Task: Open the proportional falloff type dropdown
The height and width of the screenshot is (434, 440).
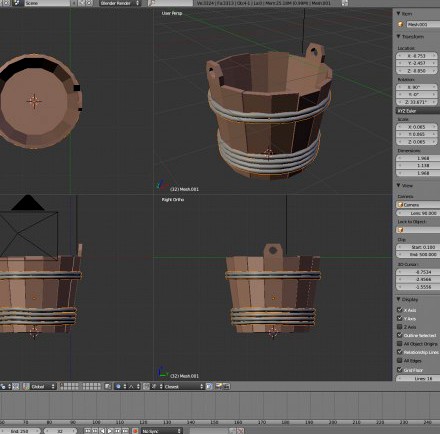Action: click(x=134, y=386)
